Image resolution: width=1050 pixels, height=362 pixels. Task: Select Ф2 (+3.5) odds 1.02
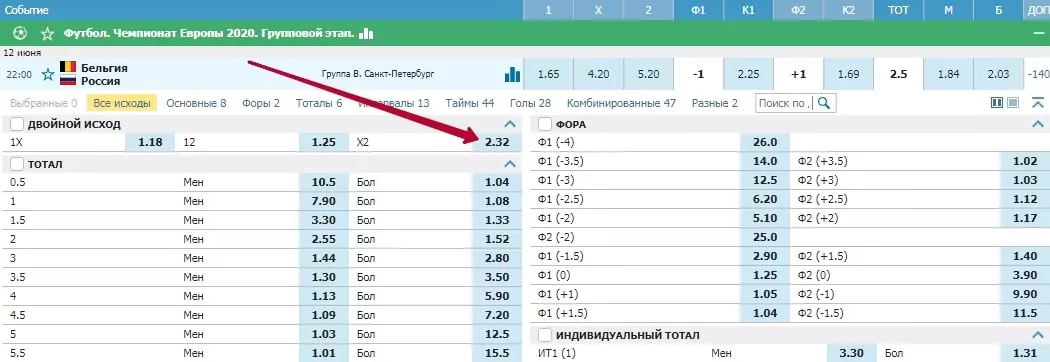tap(1025, 161)
